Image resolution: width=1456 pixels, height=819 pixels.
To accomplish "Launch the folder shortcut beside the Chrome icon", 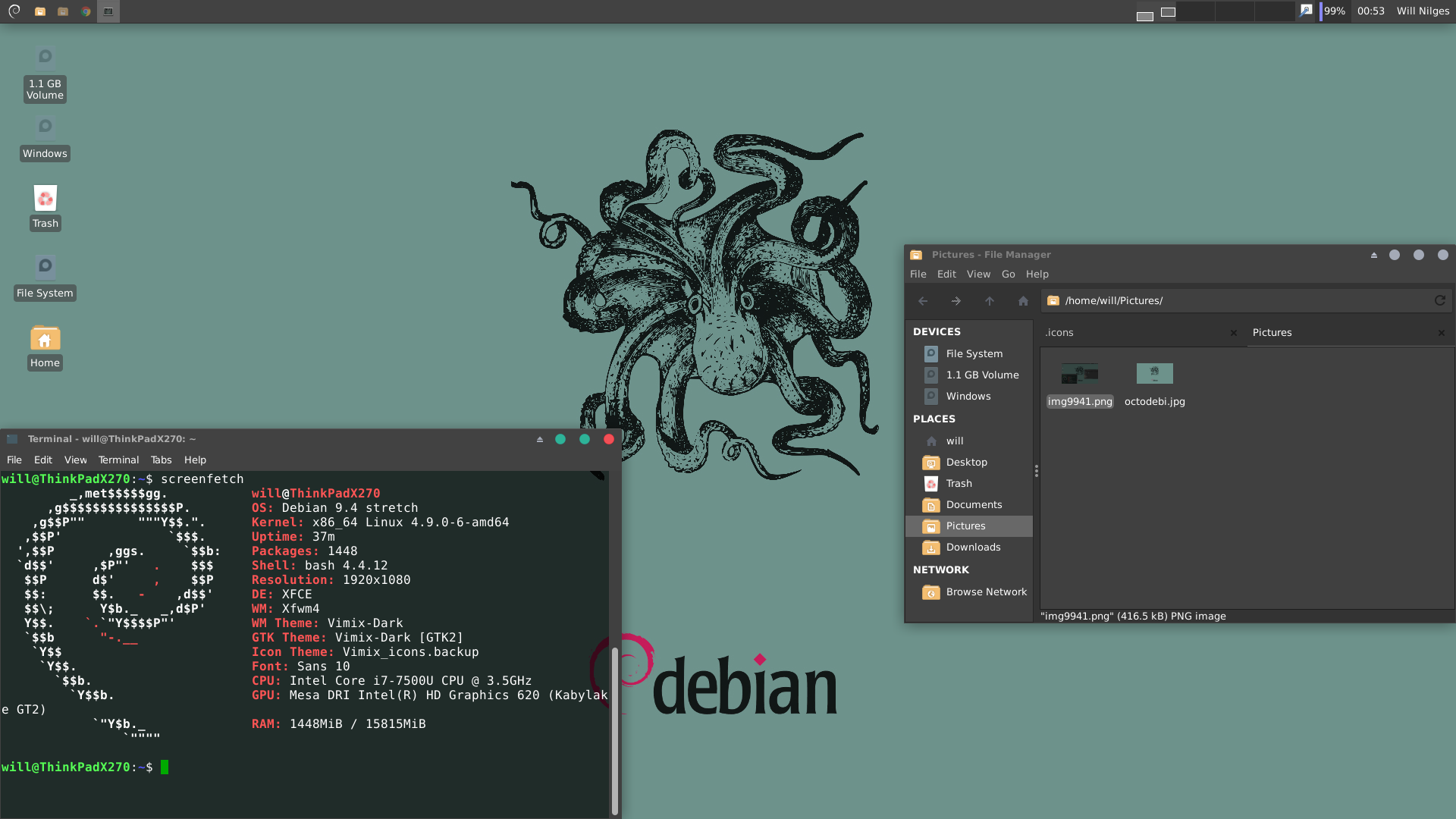I will (63, 11).
